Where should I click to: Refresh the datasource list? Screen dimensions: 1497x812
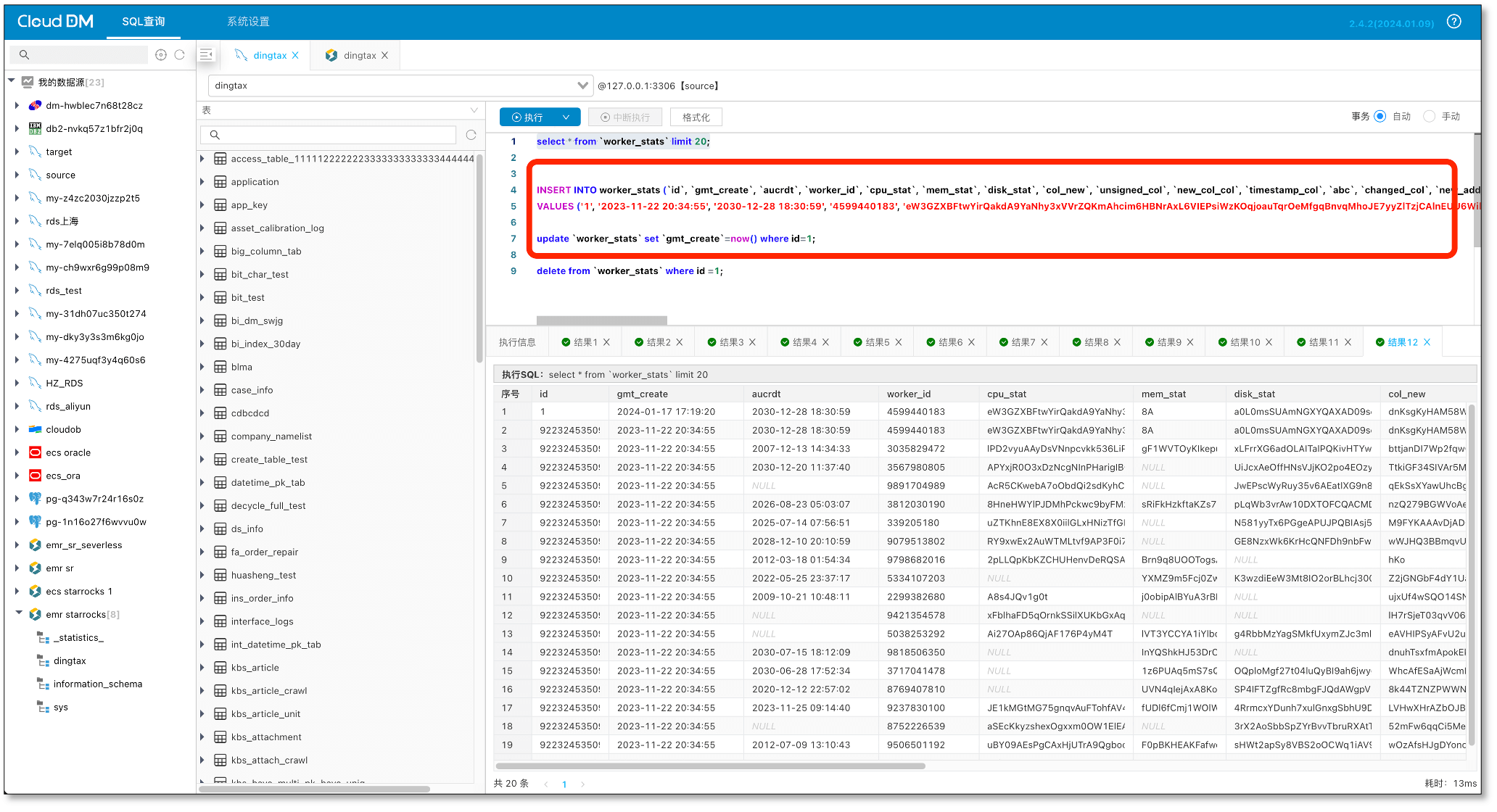(x=180, y=55)
